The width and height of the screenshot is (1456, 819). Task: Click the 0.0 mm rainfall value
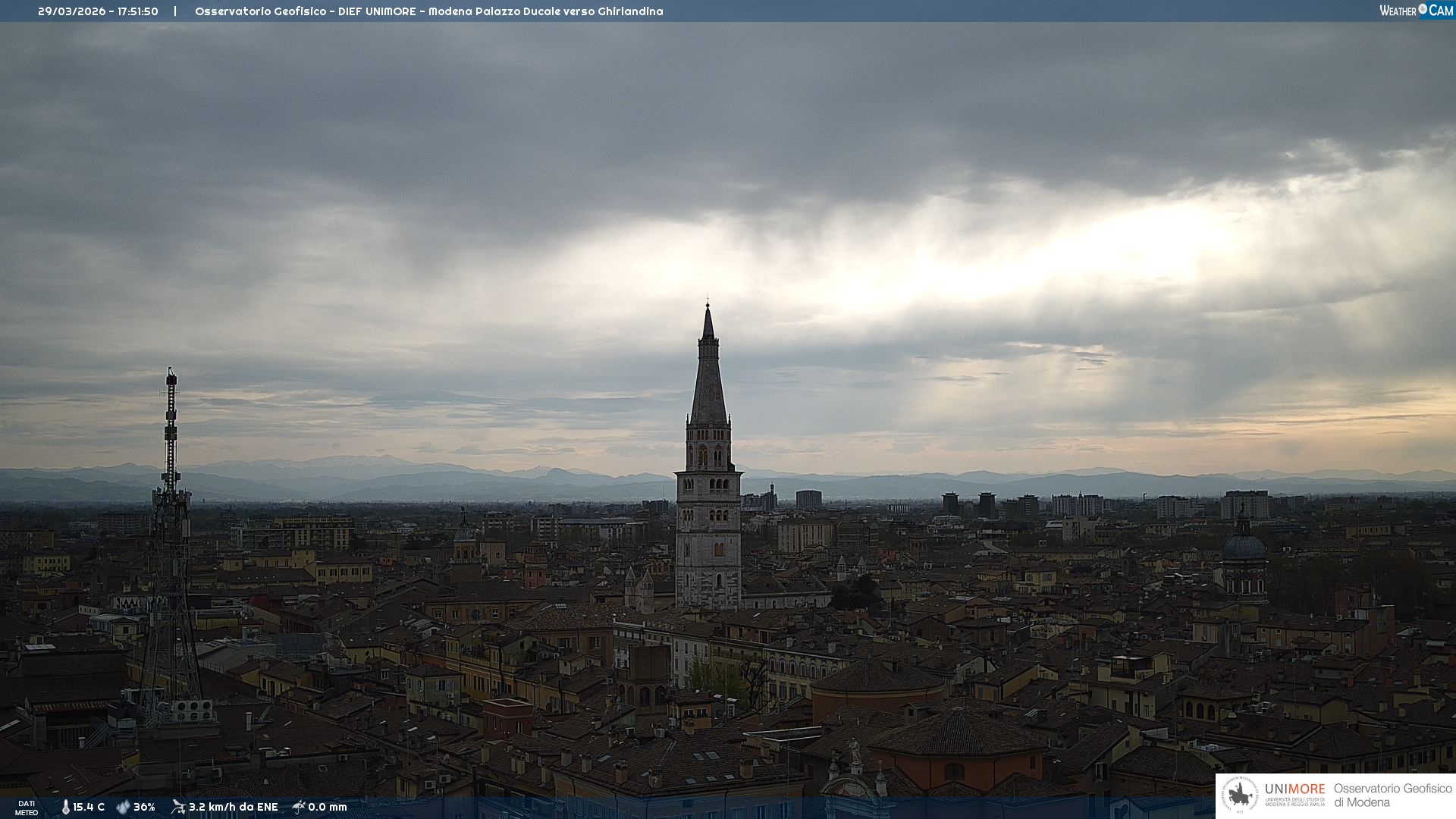(328, 807)
